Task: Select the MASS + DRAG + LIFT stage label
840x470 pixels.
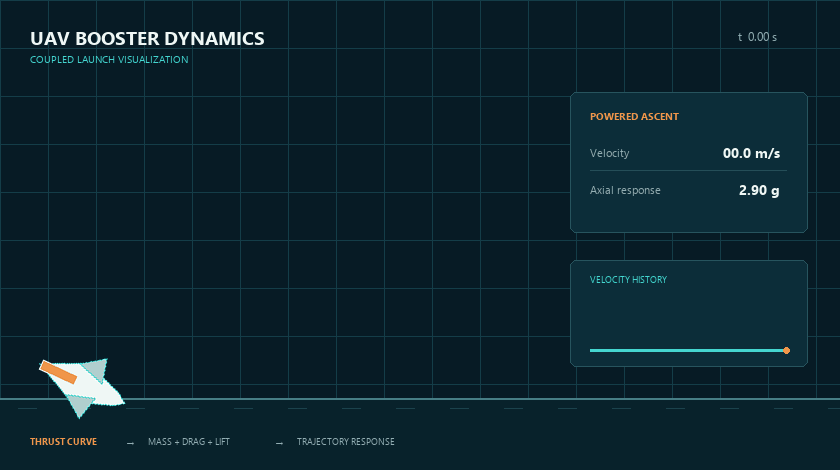Action: [x=189, y=442]
